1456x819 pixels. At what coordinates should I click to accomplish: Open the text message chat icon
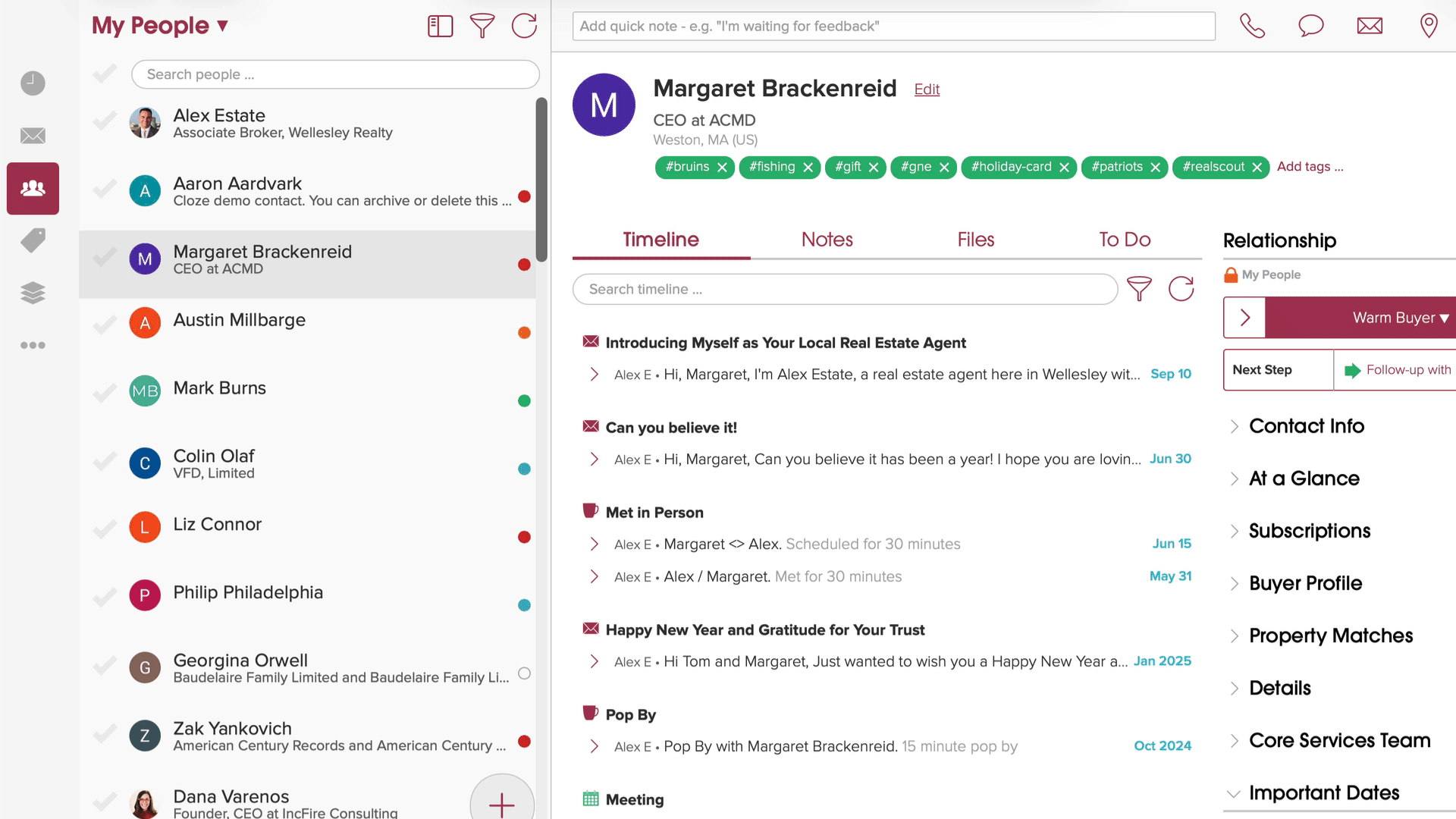click(1310, 26)
